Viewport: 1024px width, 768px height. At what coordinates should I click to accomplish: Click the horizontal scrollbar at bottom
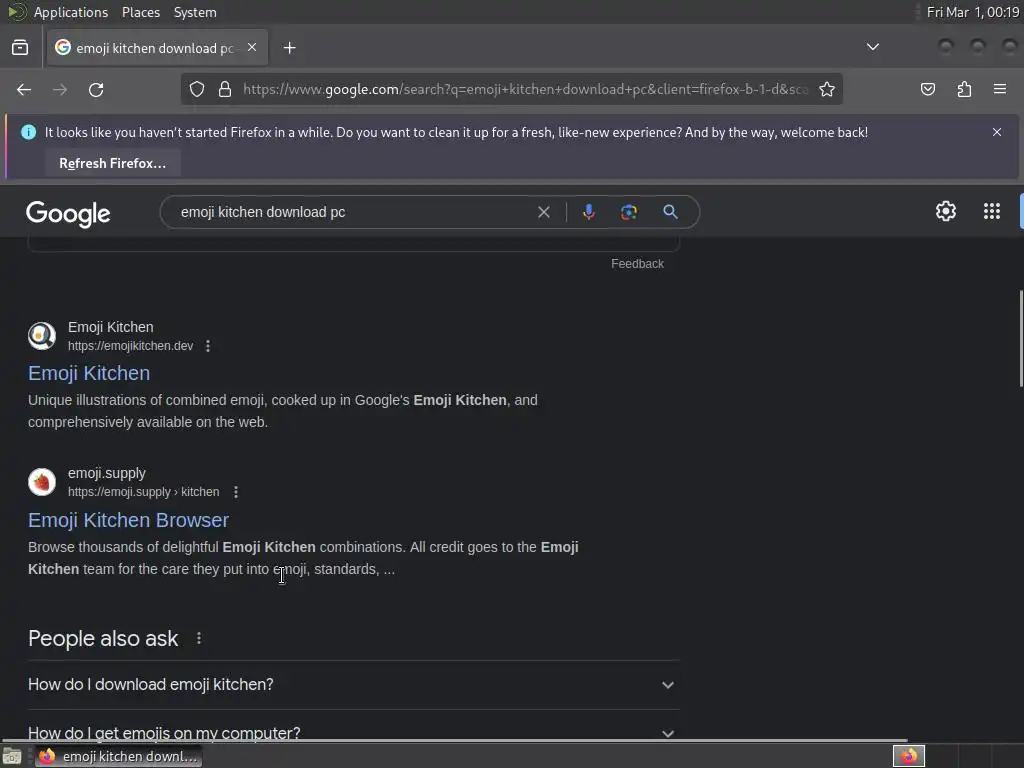455,741
